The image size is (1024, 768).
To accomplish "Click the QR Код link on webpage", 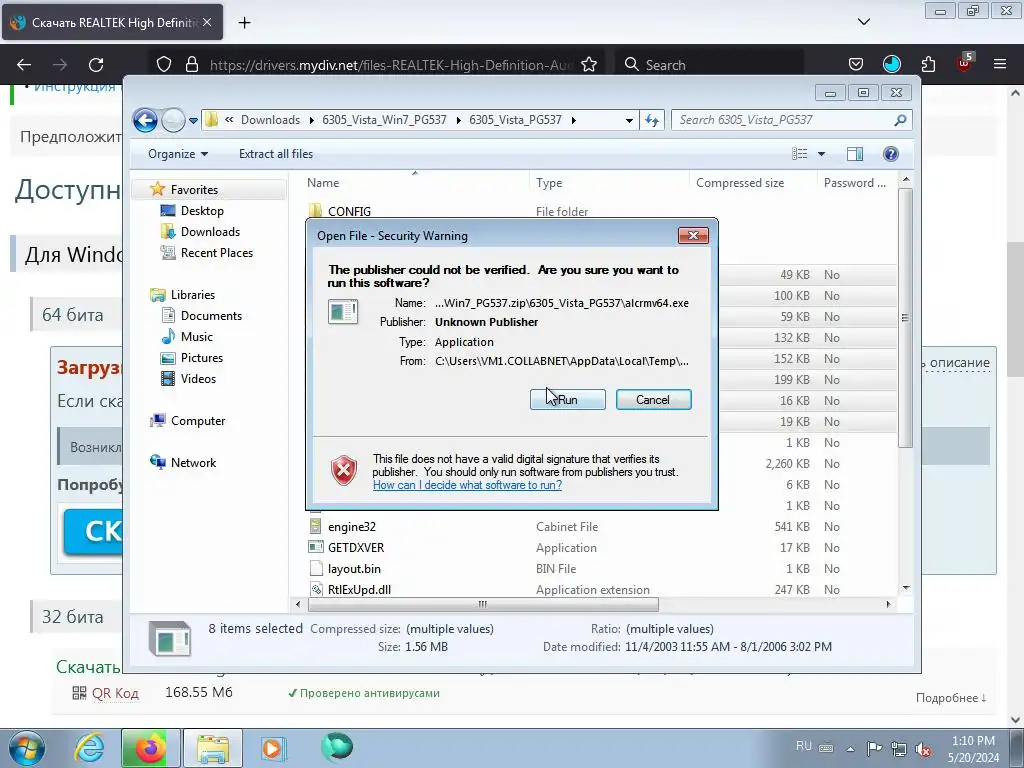I will (x=115, y=693).
